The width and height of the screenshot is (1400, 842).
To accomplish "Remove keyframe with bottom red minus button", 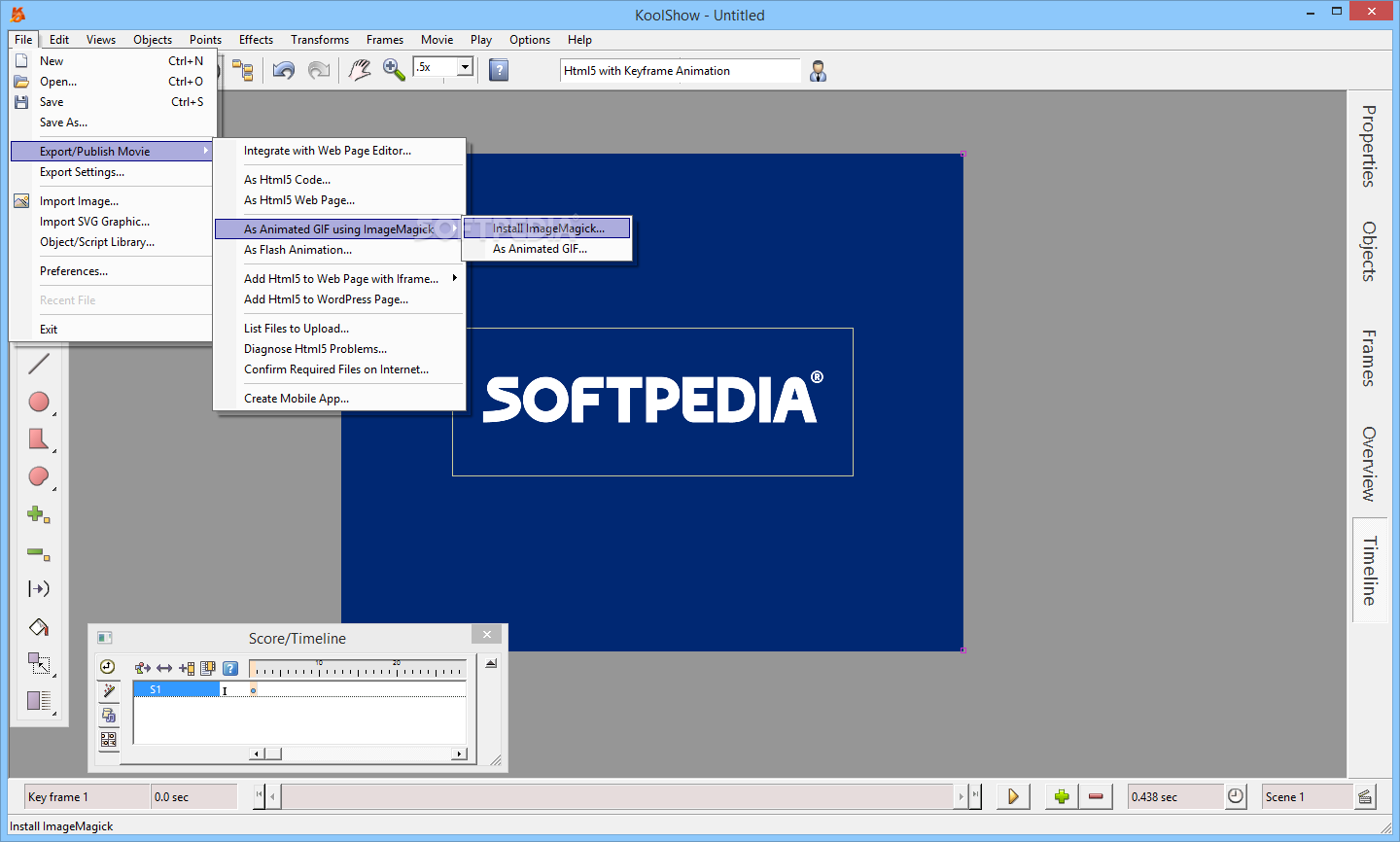I will point(1096,796).
